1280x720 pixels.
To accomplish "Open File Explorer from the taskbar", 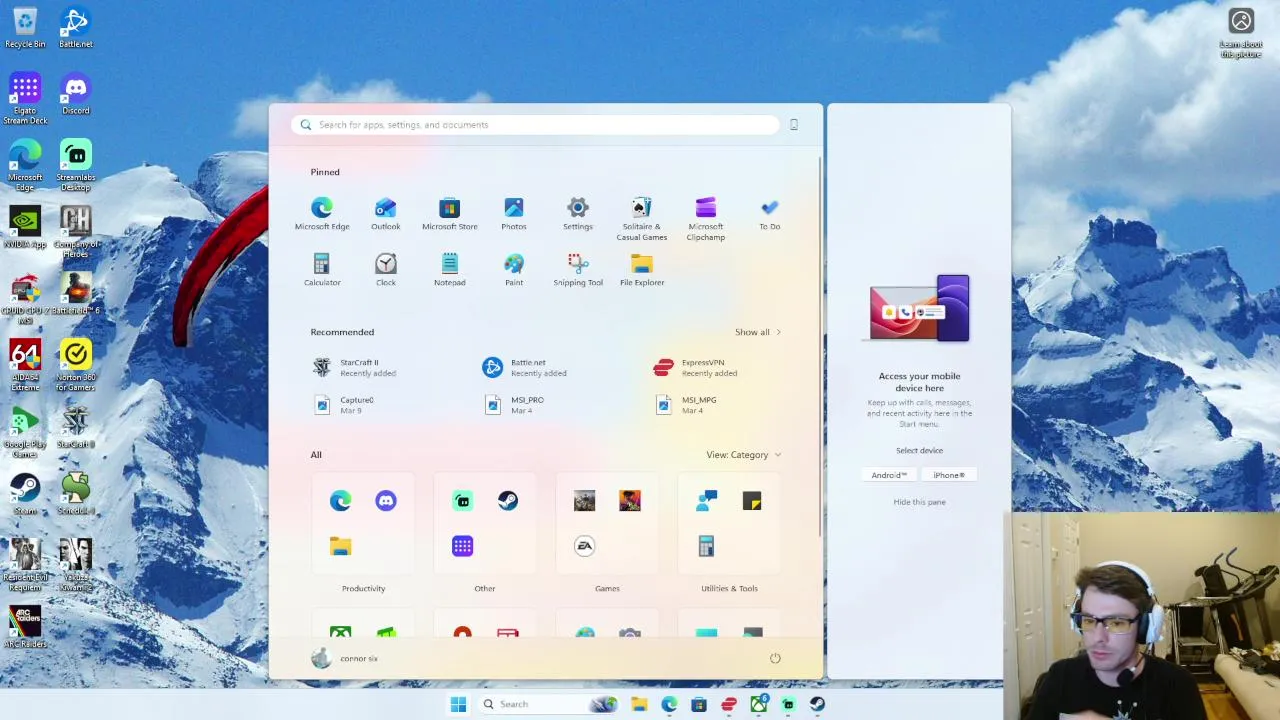I will tap(639, 704).
